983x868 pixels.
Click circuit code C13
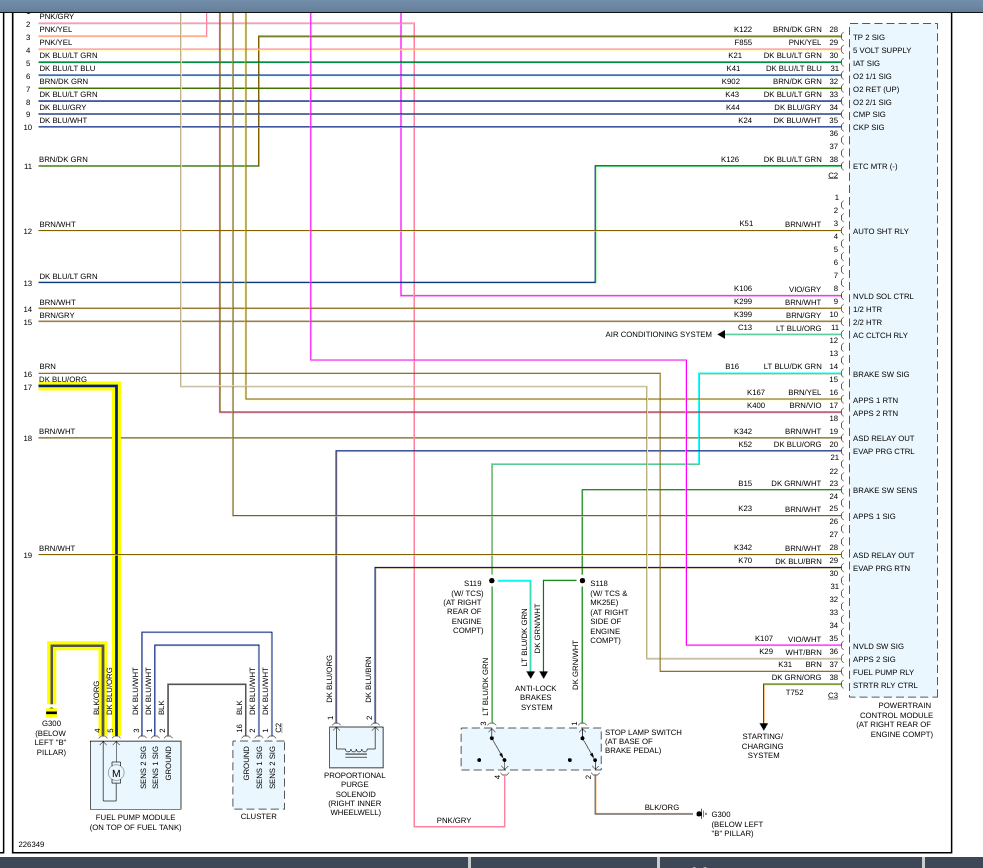745,328
